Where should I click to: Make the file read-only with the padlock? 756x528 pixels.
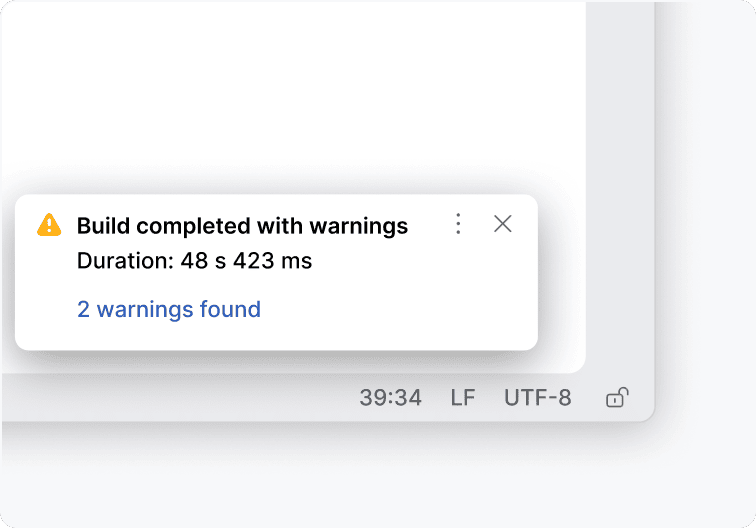(x=616, y=398)
